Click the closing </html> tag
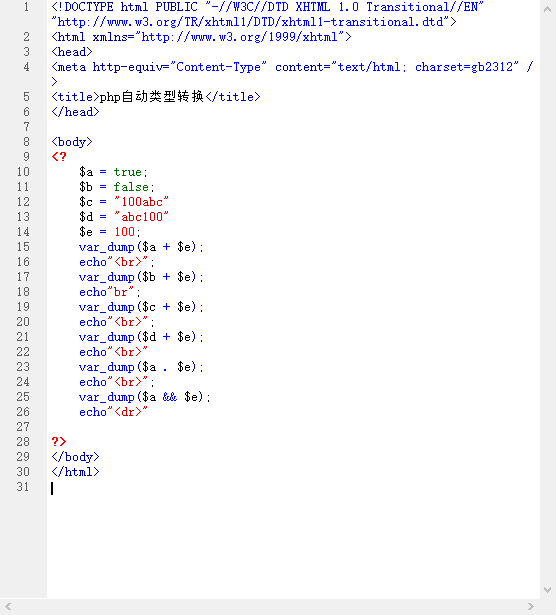 (75, 472)
